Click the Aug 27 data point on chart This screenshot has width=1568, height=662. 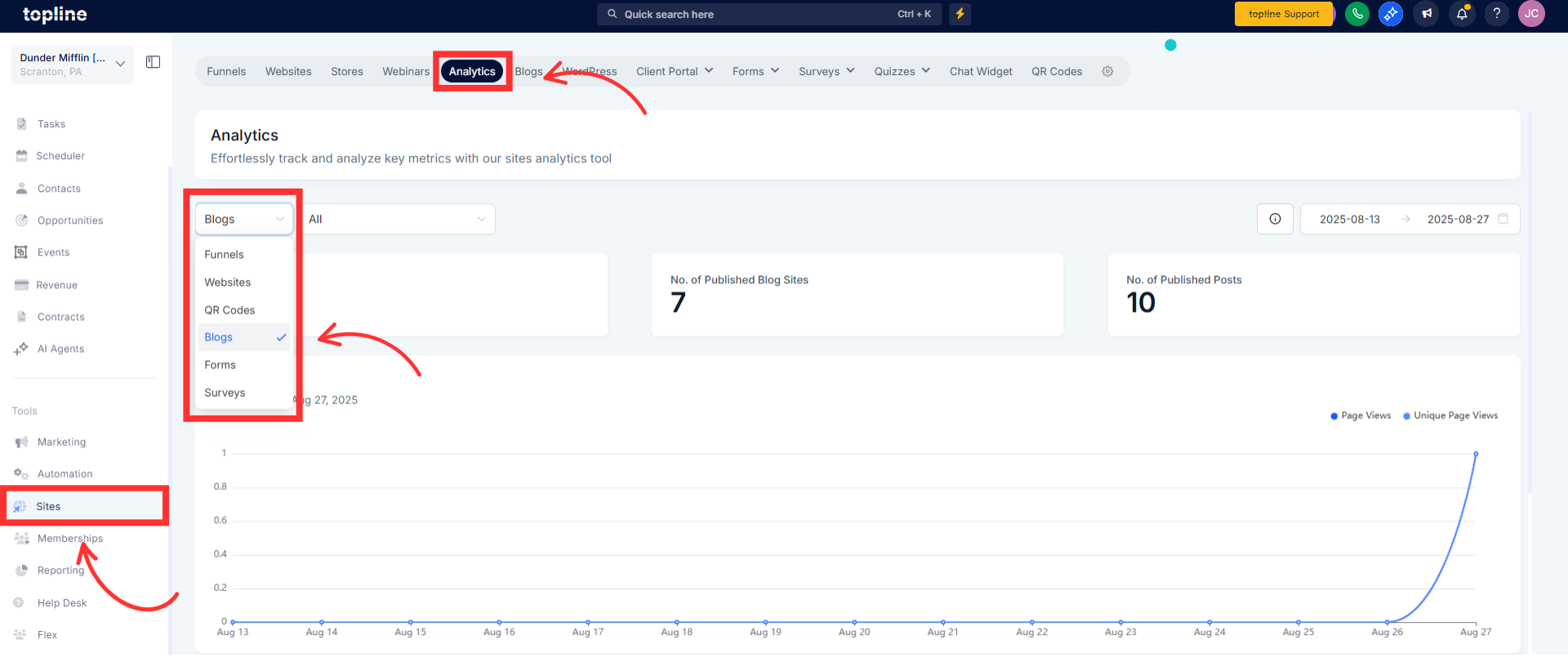coord(1476,454)
